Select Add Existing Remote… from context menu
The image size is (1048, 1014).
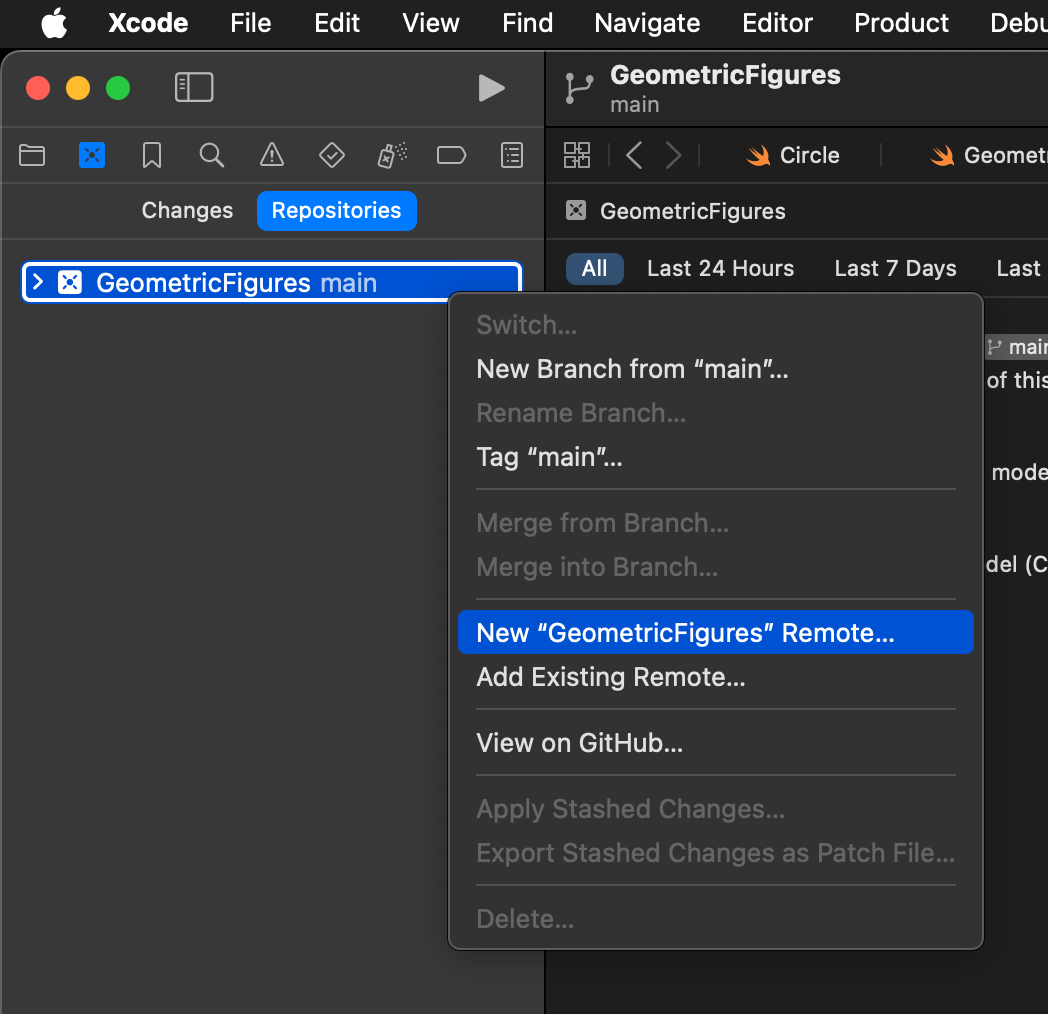(x=611, y=678)
